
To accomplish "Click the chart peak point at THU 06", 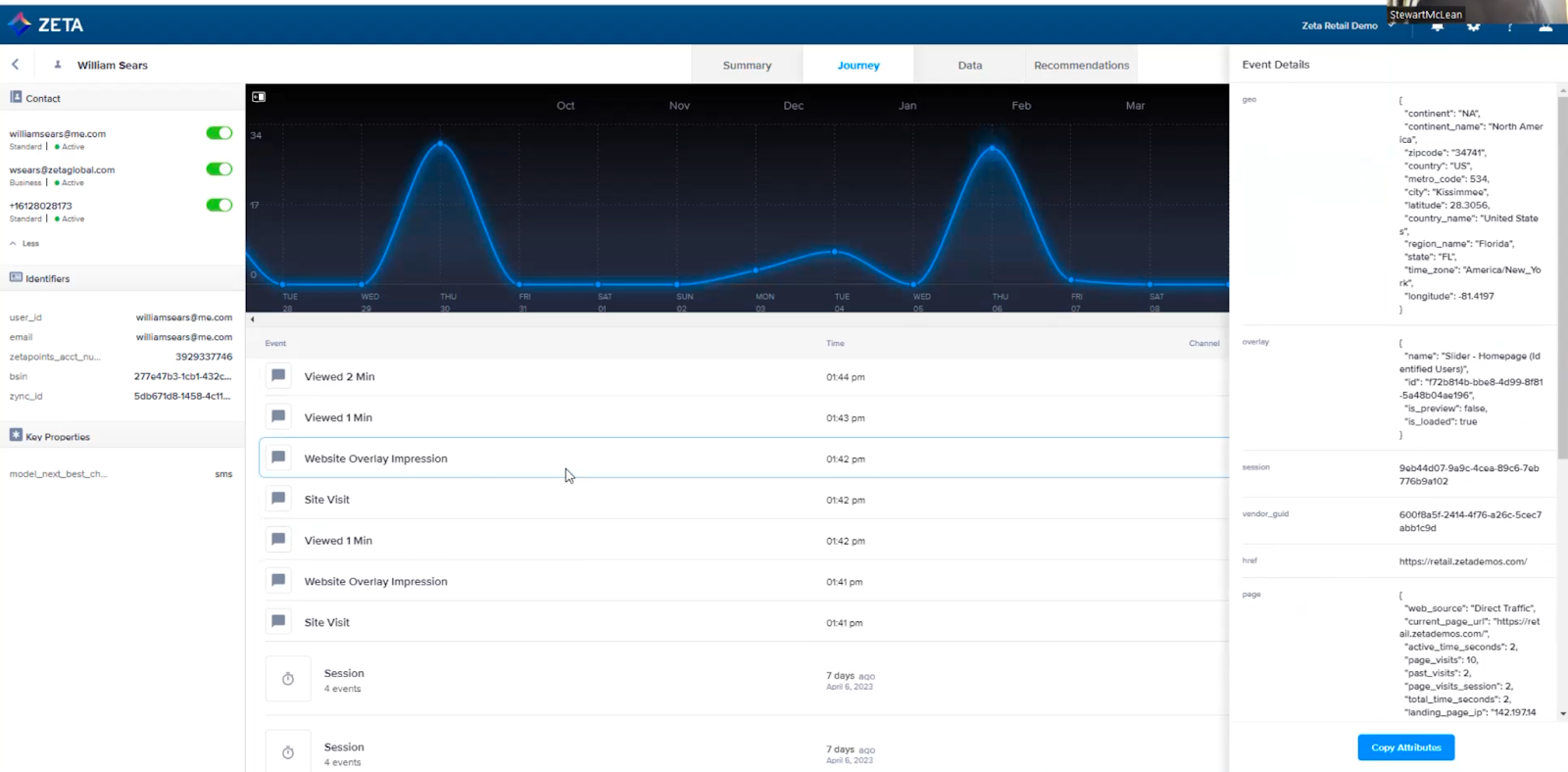I will click(993, 148).
